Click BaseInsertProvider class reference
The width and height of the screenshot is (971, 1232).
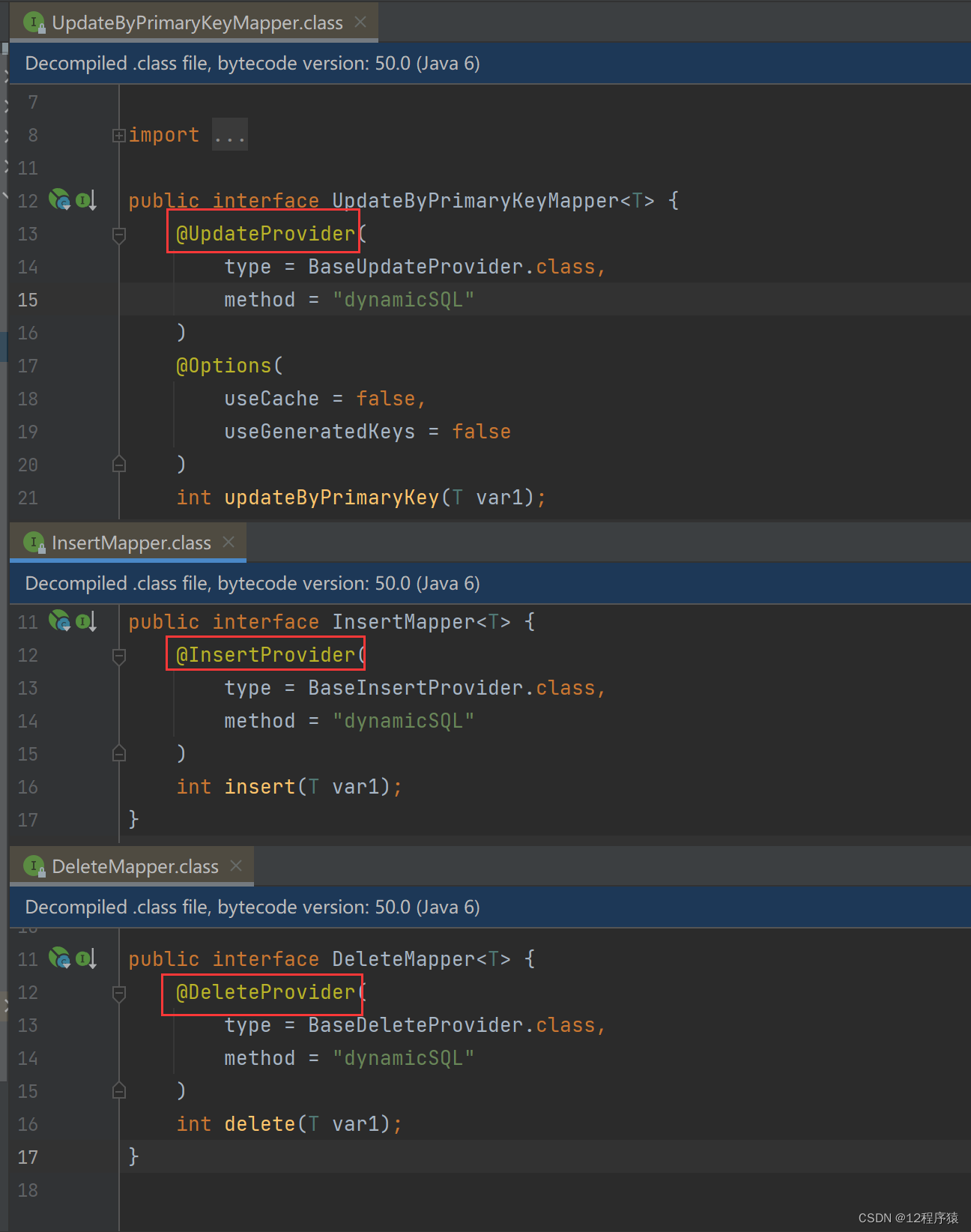pyautogui.click(x=416, y=688)
